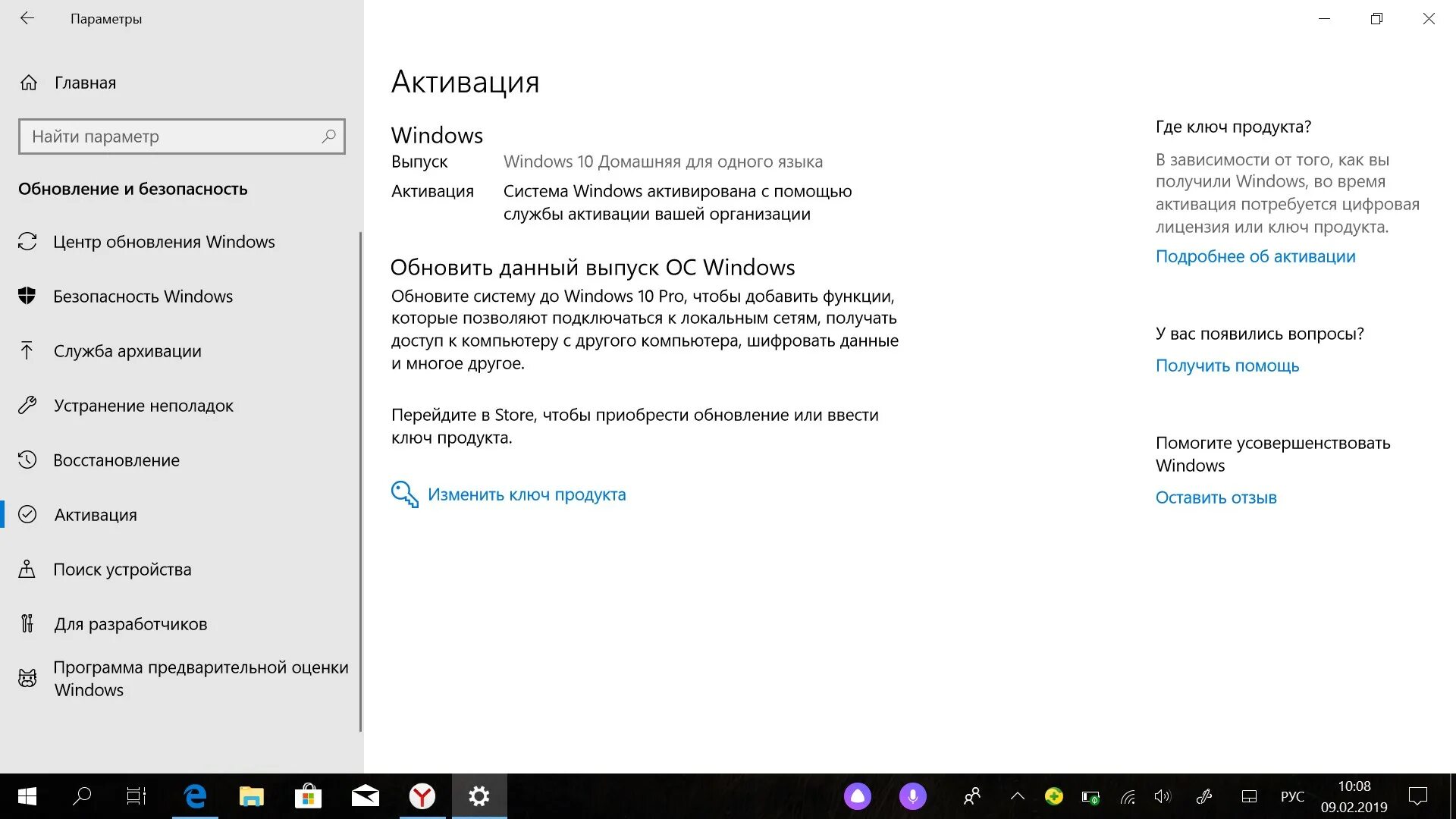Switch input language РУС
The height and width of the screenshot is (819, 1456).
[1292, 797]
